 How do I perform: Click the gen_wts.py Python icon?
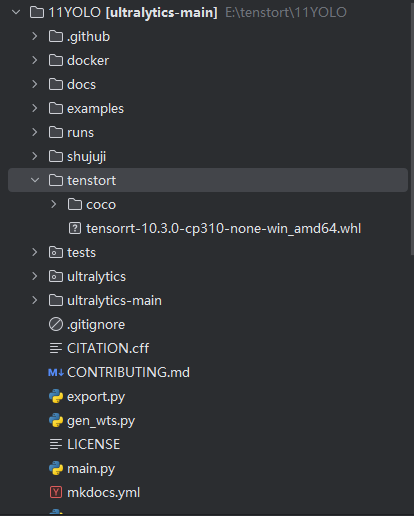pos(56,420)
